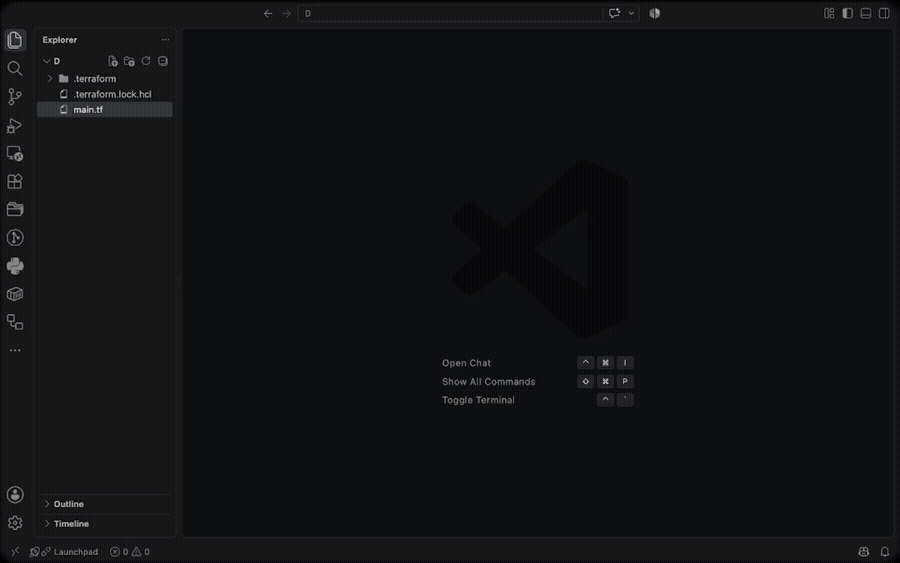Image resolution: width=900 pixels, height=563 pixels.
Task: Open the chat icon in title bar
Action: (x=614, y=13)
